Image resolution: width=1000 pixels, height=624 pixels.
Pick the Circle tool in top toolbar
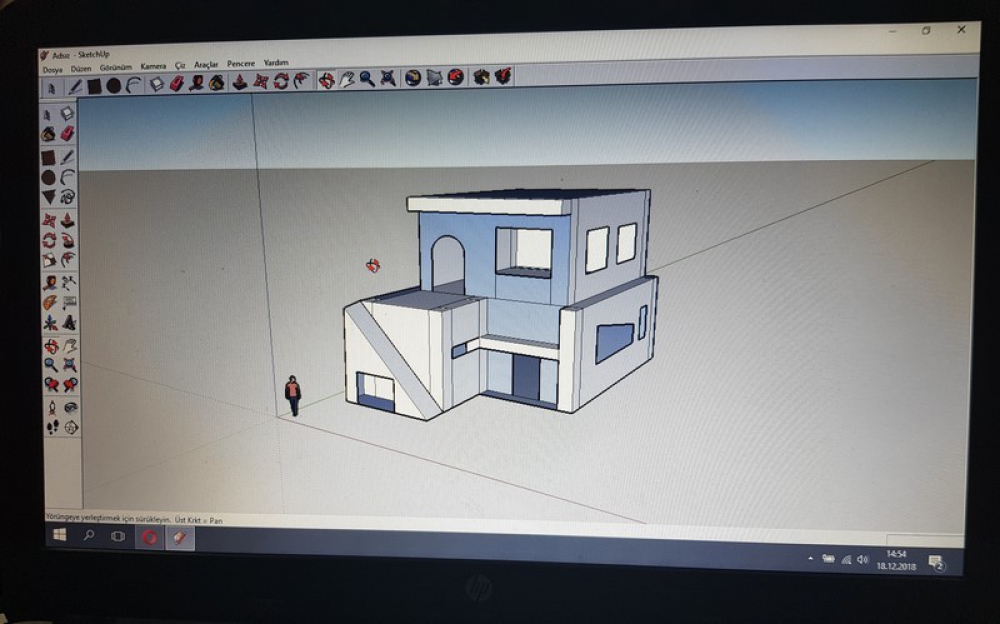[114, 85]
